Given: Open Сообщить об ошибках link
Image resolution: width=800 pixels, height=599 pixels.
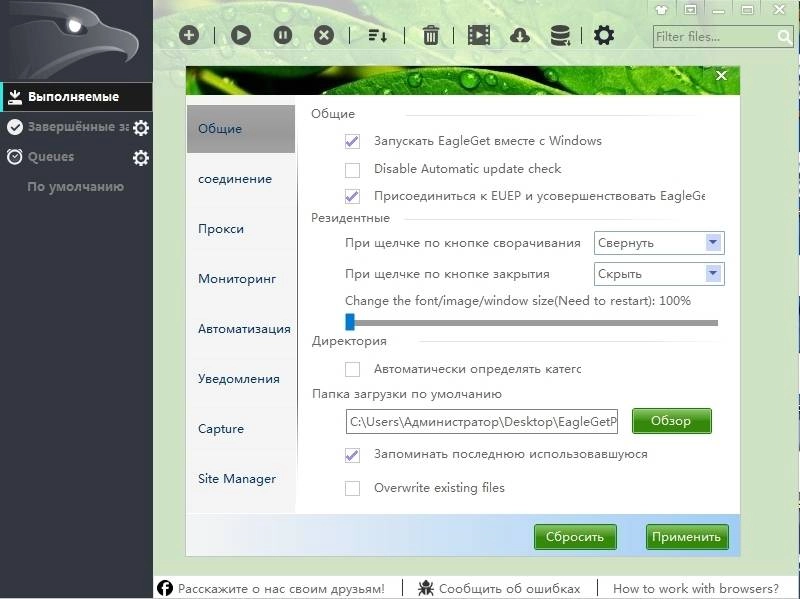Looking at the screenshot, I should coord(510,589).
